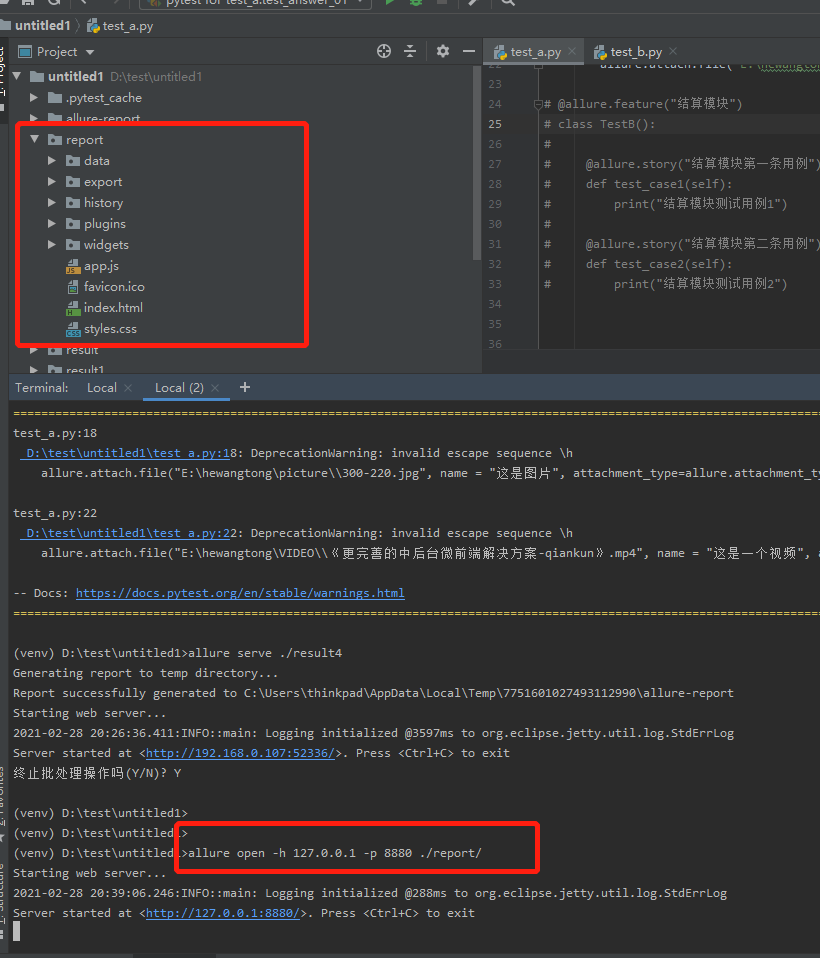Click the '# class TestB():' code line

[599, 124]
